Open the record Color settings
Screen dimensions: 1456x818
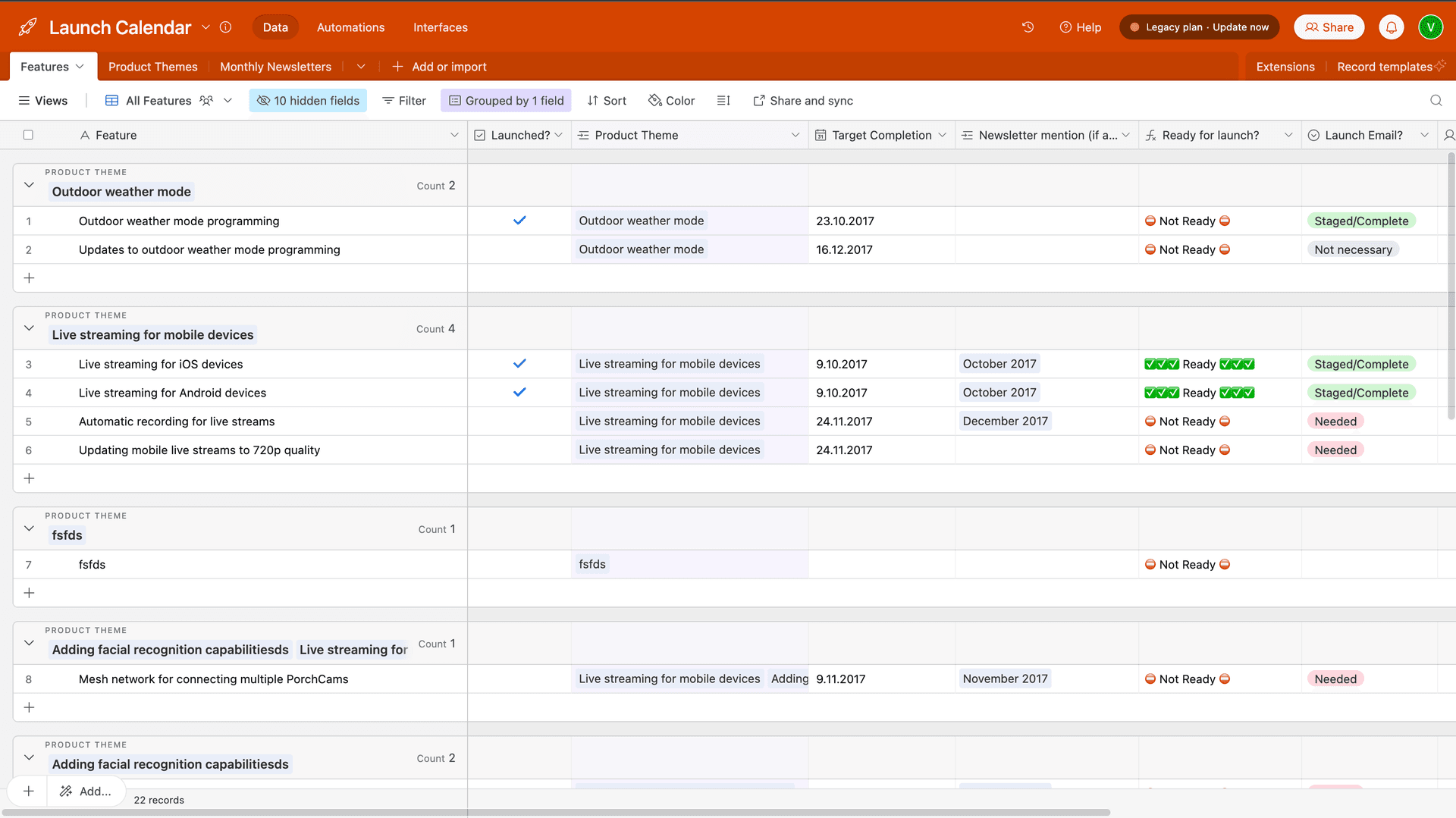click(x=670, y=100)
